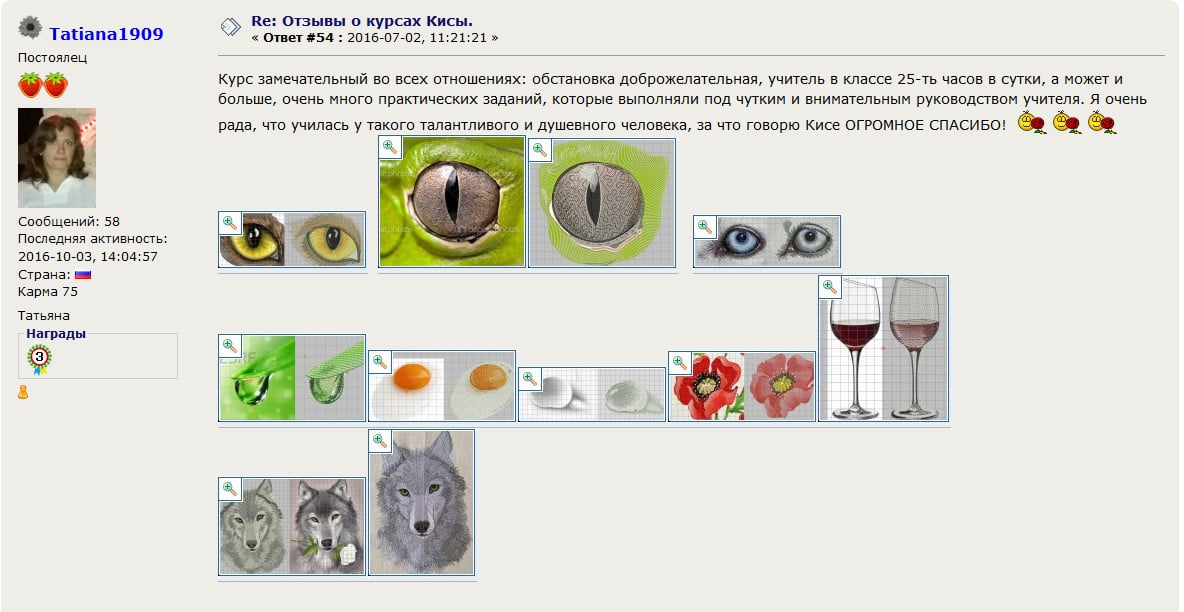Click the grey offline status icon near username
Image resolution: width=1184 pixels, height=612 pixels.
[x=30, y=27]
